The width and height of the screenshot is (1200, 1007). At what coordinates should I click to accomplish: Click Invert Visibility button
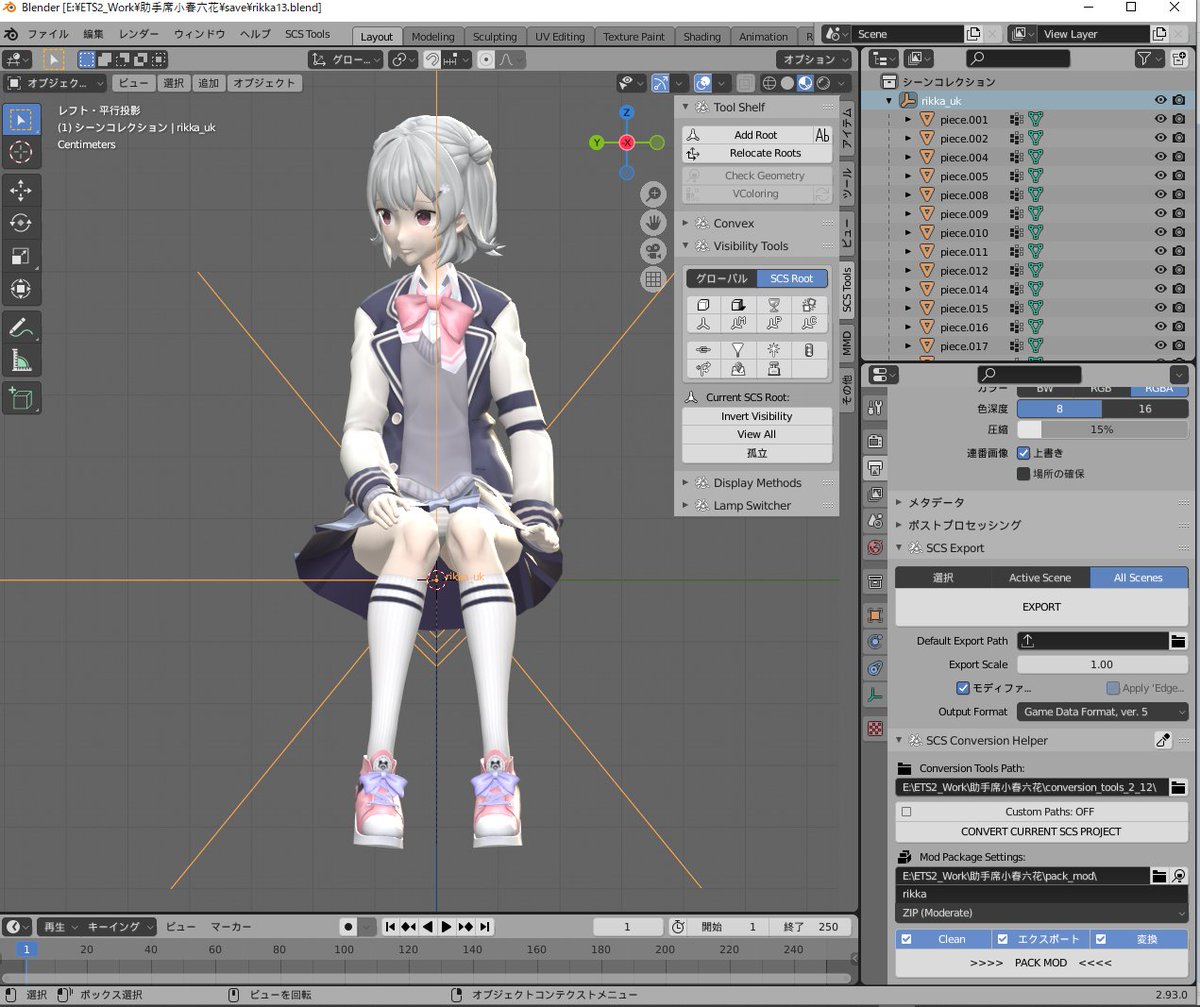tap(757, 416)
